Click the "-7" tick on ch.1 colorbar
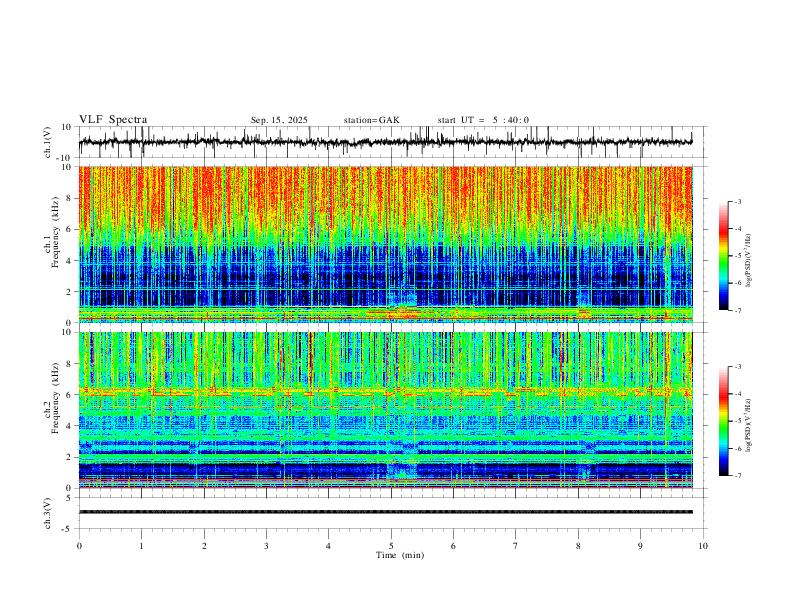This screenshot has width=792, height=612. click(x=737, y=310)
